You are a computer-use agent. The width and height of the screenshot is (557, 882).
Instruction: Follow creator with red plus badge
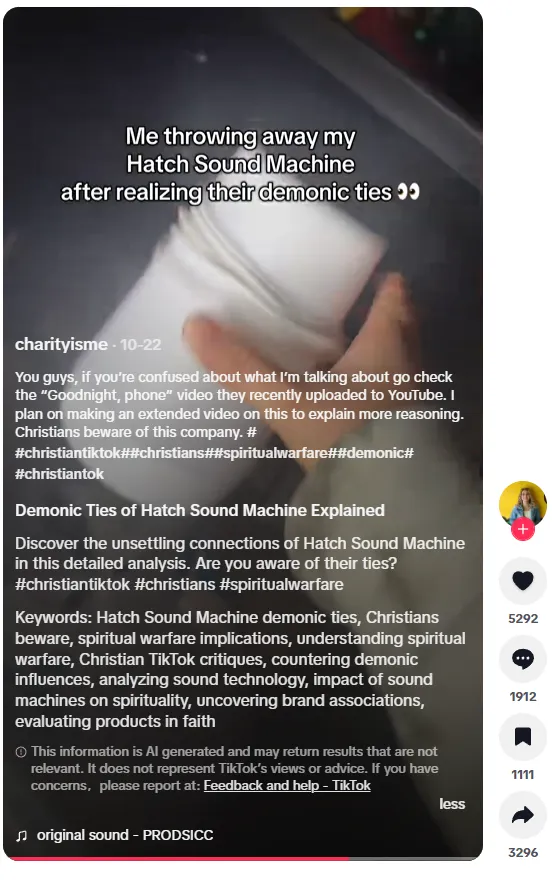(523, 529)
